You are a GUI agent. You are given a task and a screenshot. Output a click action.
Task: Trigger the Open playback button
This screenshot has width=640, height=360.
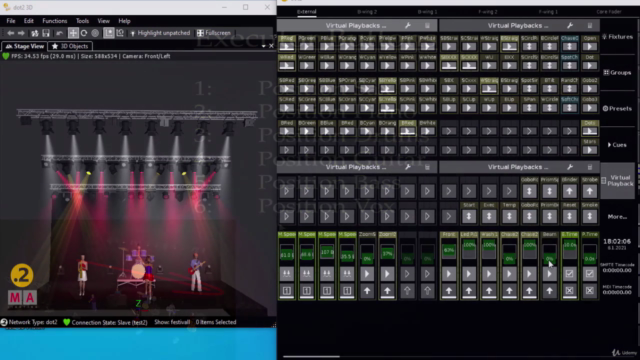pos(589,44)
